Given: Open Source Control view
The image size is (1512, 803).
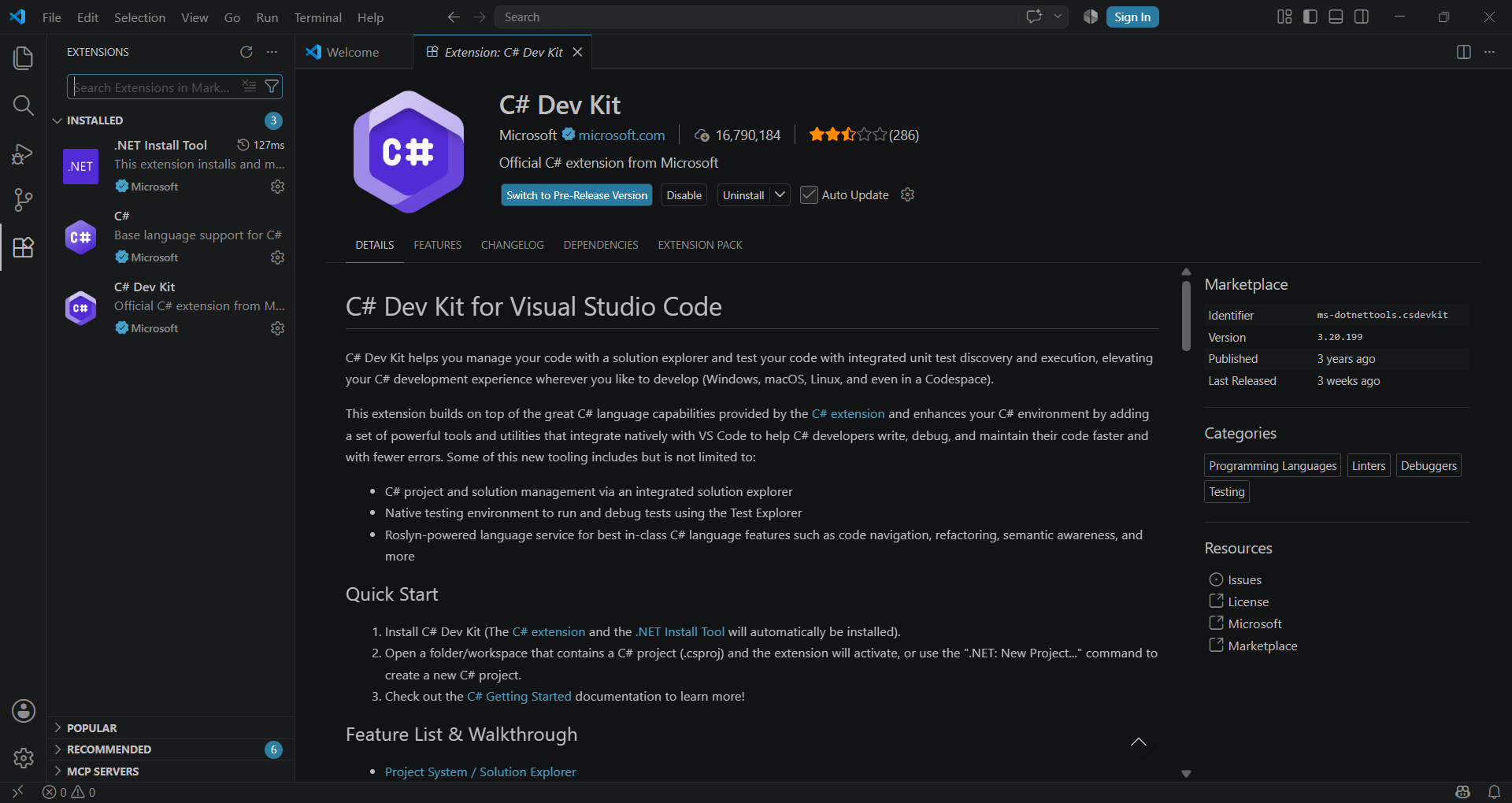Looking at the screenshot, I should tap(24, 200).
